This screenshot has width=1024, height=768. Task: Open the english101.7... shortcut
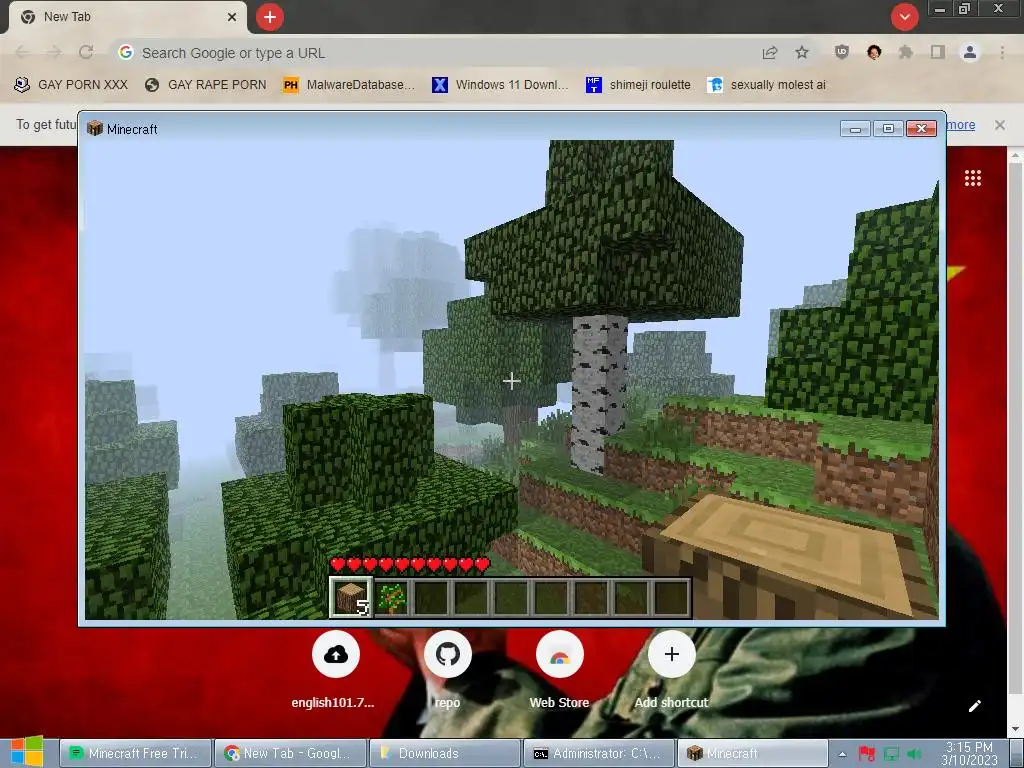tap(336, 654)
